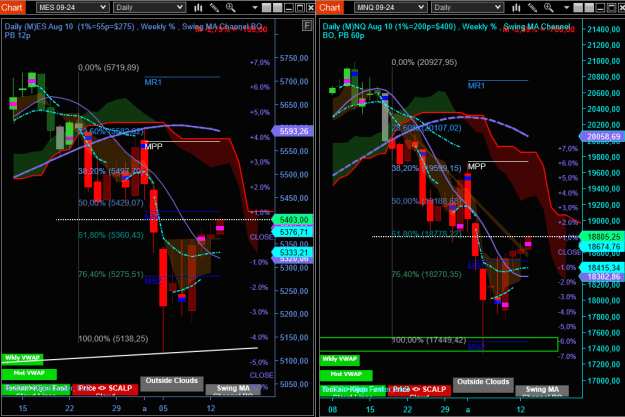Toggle Tenkan>Kijun Faster on MNQ chart

click(x=353, y=391)
